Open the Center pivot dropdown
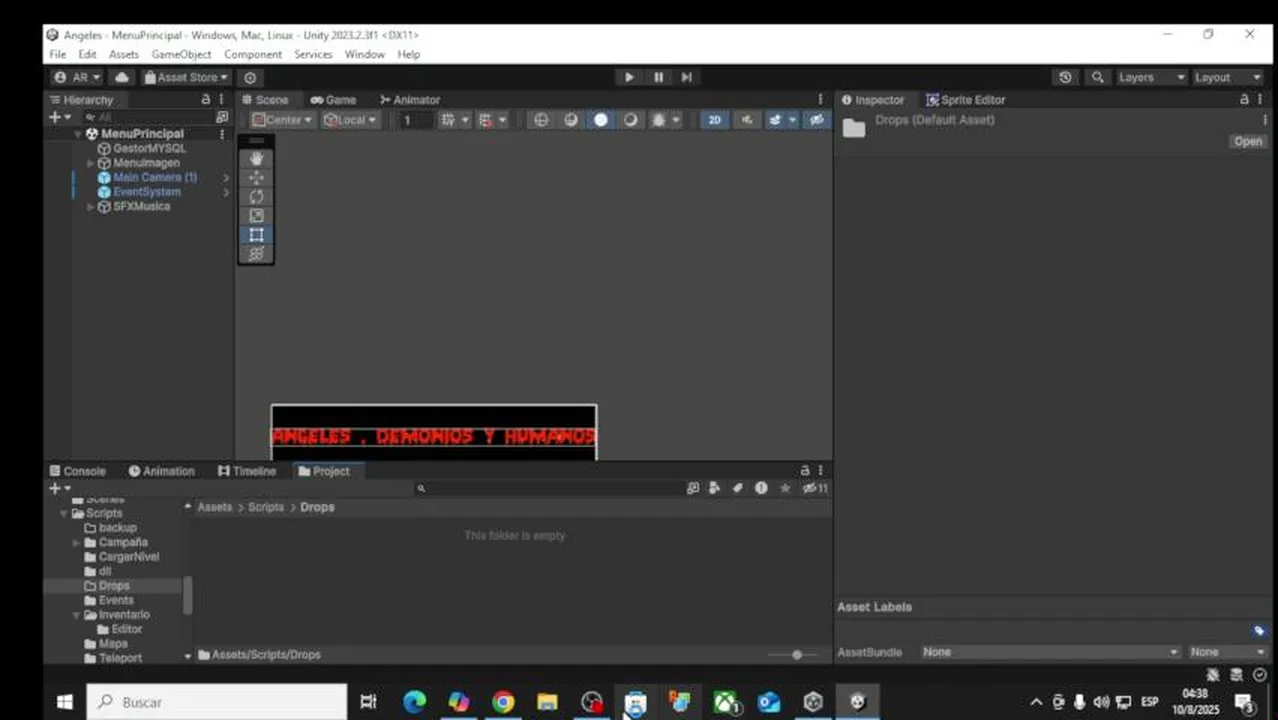Image resolution: width=1278 pixels, height=720 pixels. click(x=281, y=120)
